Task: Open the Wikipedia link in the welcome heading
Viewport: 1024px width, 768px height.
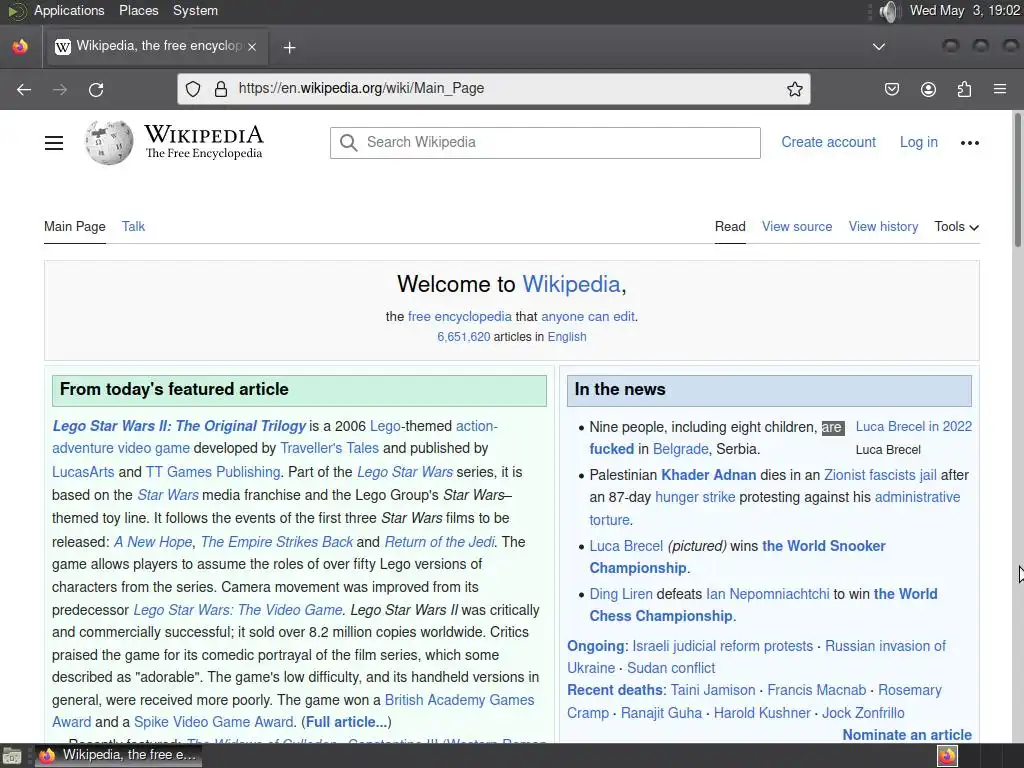Action: point(571,284)
